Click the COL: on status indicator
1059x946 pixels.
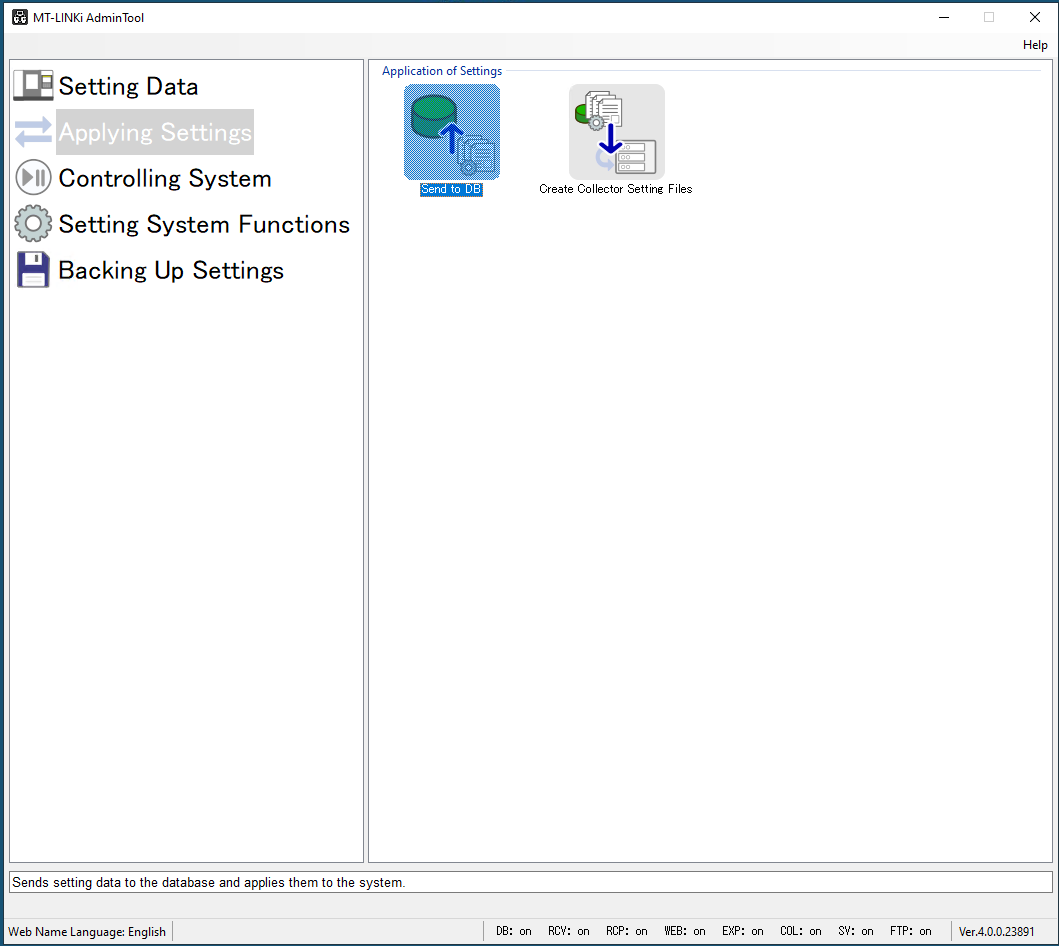tap(801, 931)
